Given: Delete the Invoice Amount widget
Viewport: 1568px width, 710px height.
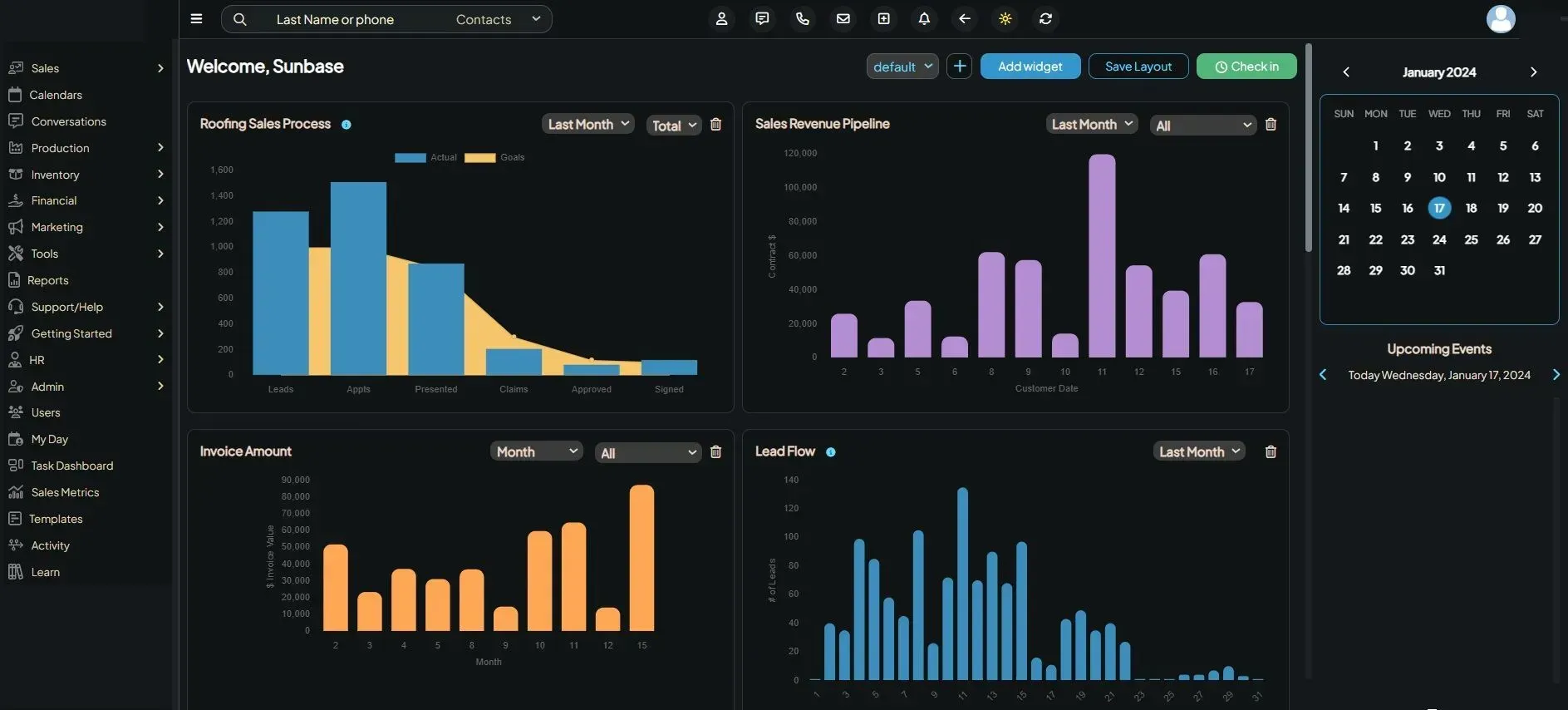Looking at the screenshot, I should tap(715, 452).
